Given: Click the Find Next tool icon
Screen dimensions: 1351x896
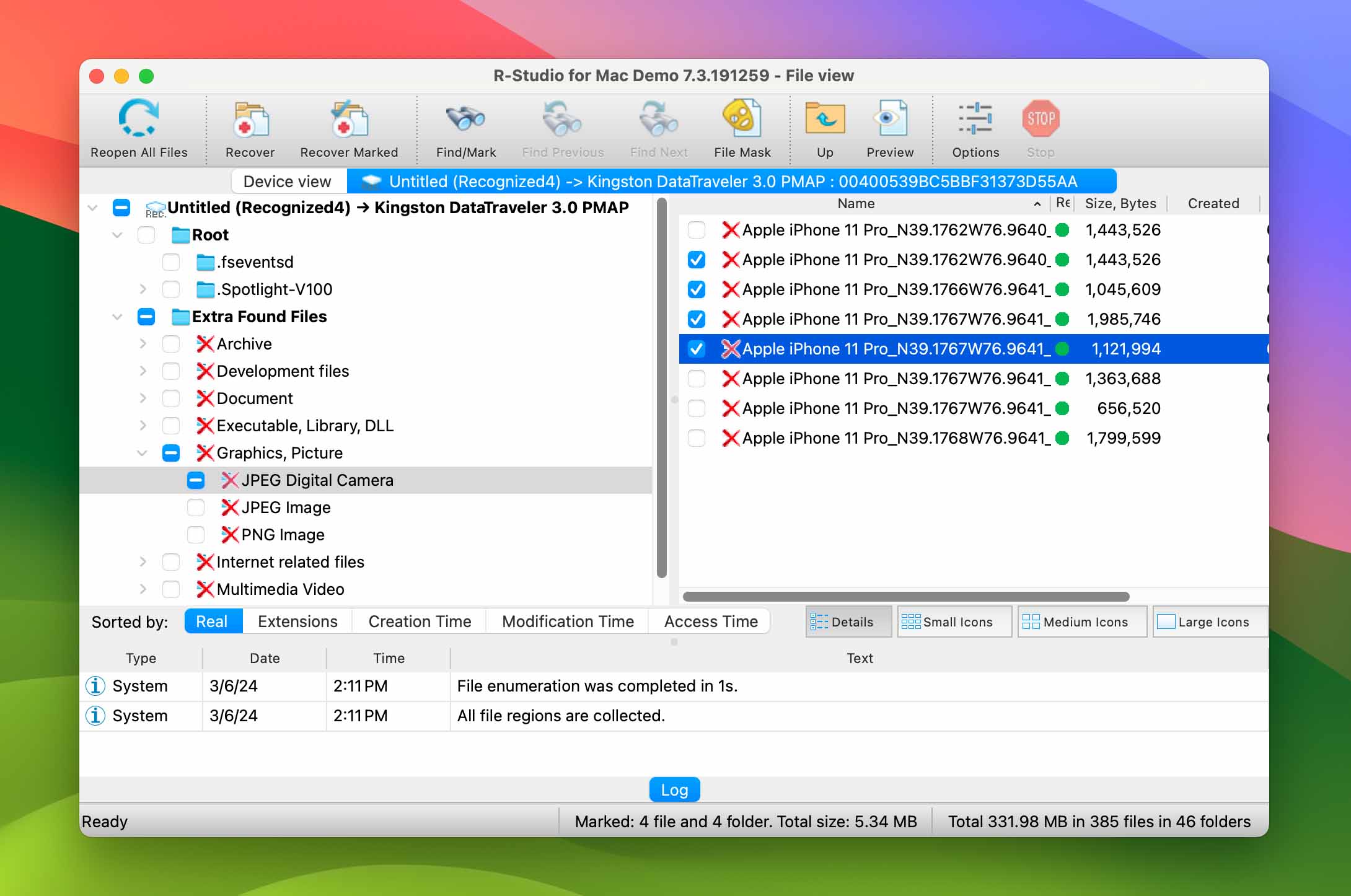Looking at the screenshot, I should coord(659,126).
